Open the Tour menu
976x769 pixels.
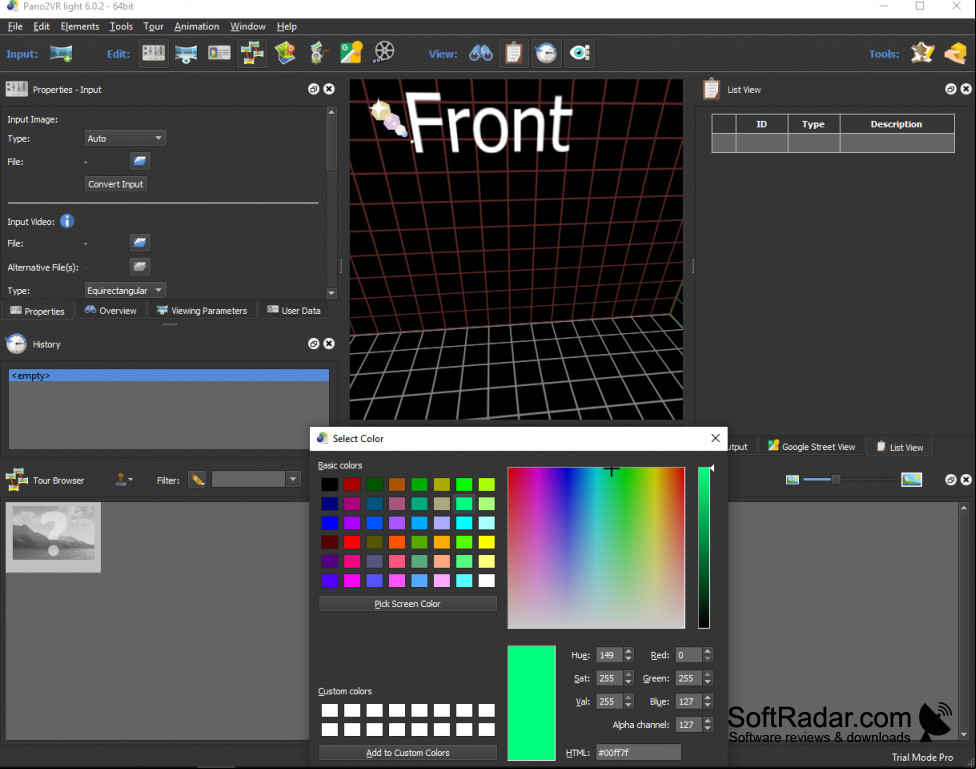pyautogui.click(x=153, y=26)
